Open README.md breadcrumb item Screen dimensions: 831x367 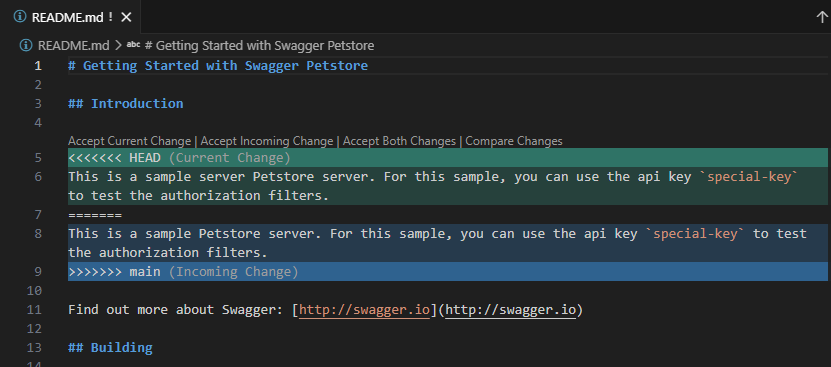point(73,46)
